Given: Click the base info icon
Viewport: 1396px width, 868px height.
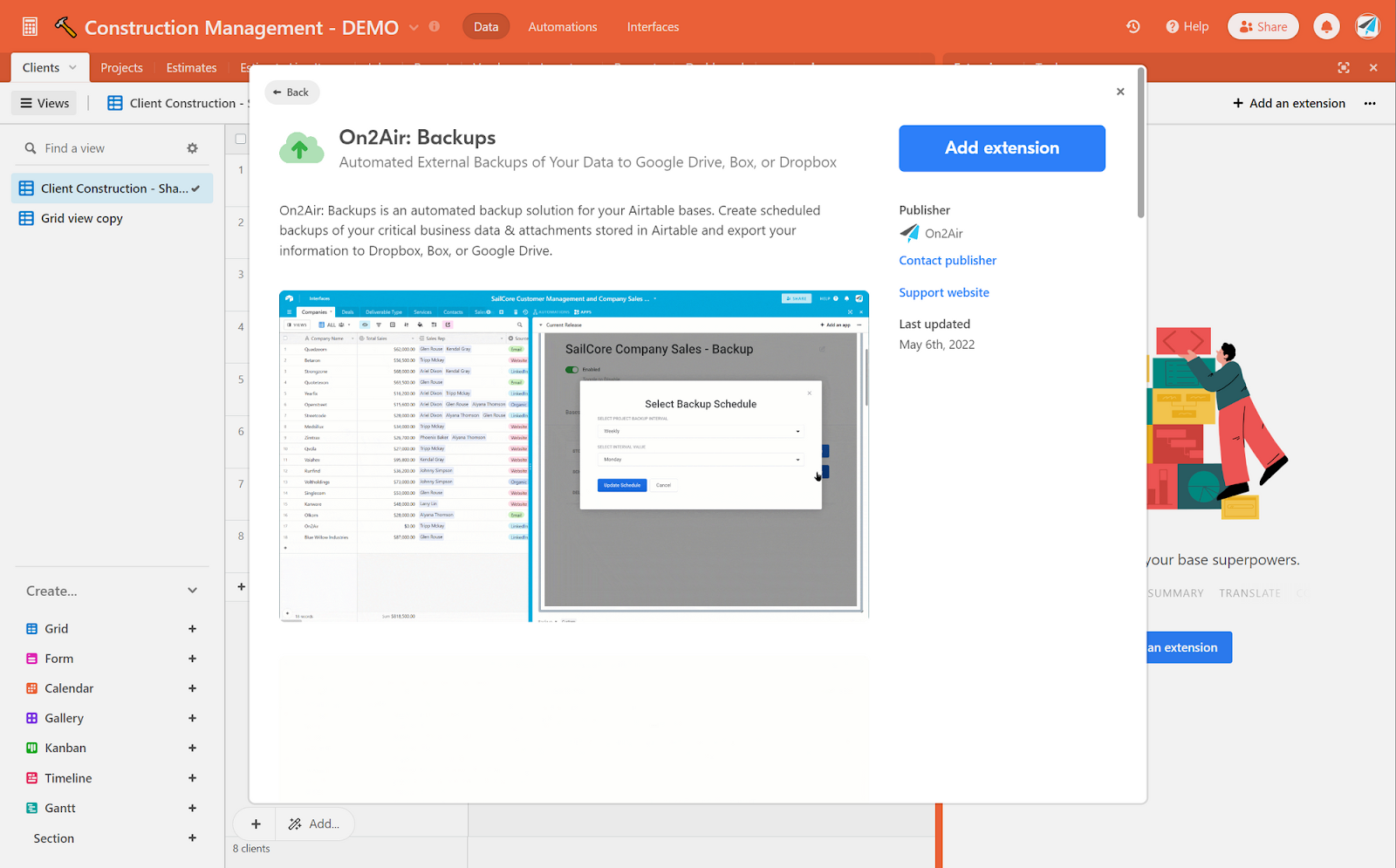Looking at the screenshot, I should (x=435, y=26).
